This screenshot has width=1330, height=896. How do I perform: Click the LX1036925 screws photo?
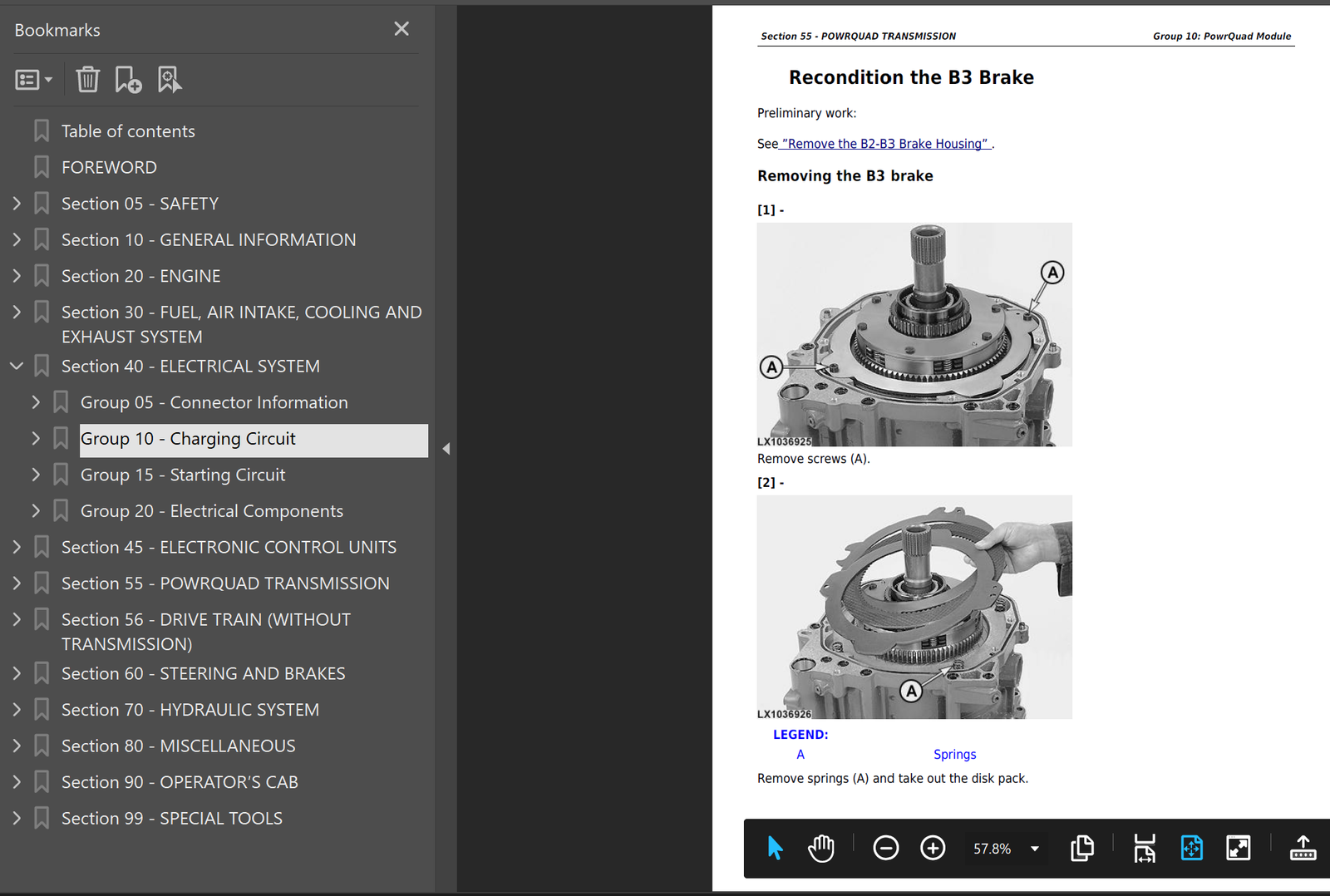(914, 334)
